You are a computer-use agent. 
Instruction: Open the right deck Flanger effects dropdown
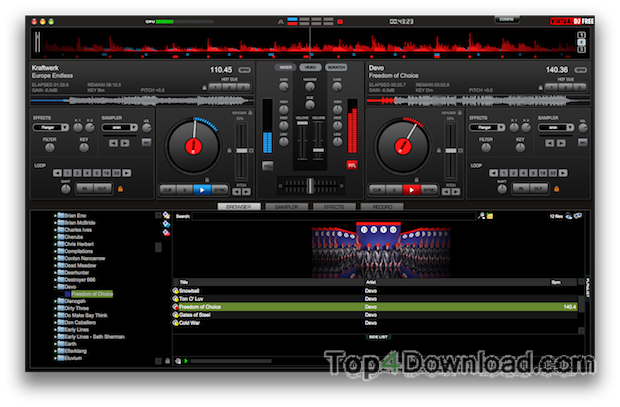pos(487,127)
